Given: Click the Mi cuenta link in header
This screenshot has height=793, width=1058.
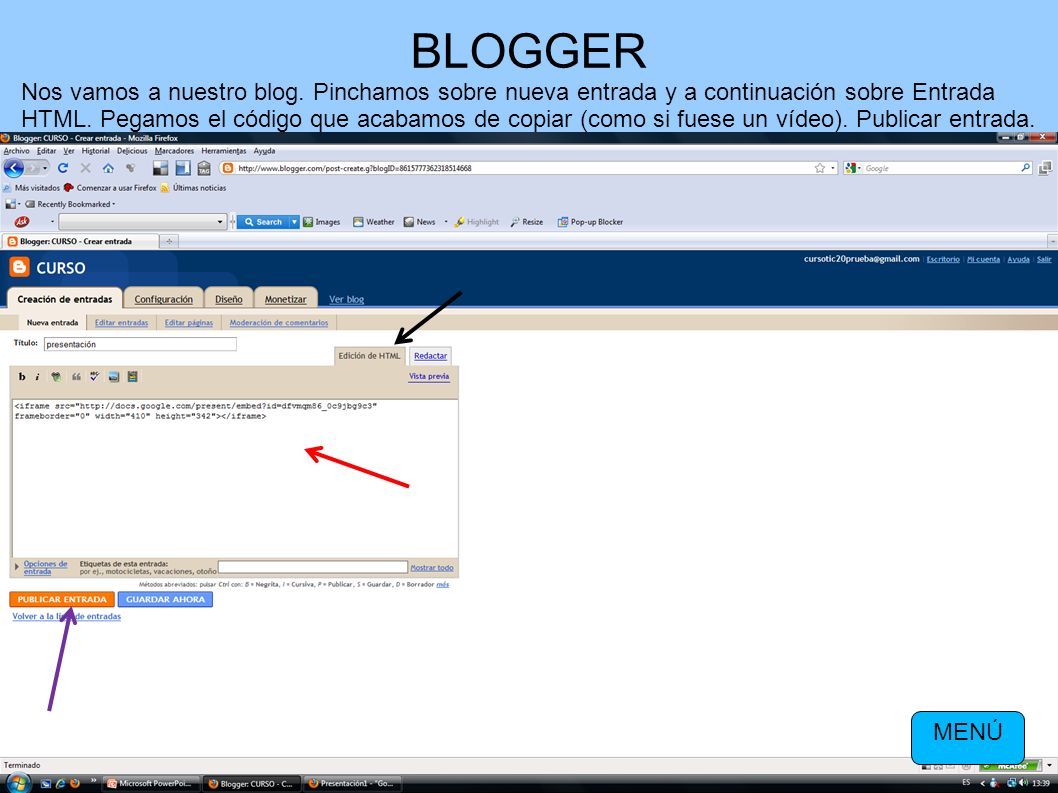Looking at the screenshot, I should tap(983, 259).
